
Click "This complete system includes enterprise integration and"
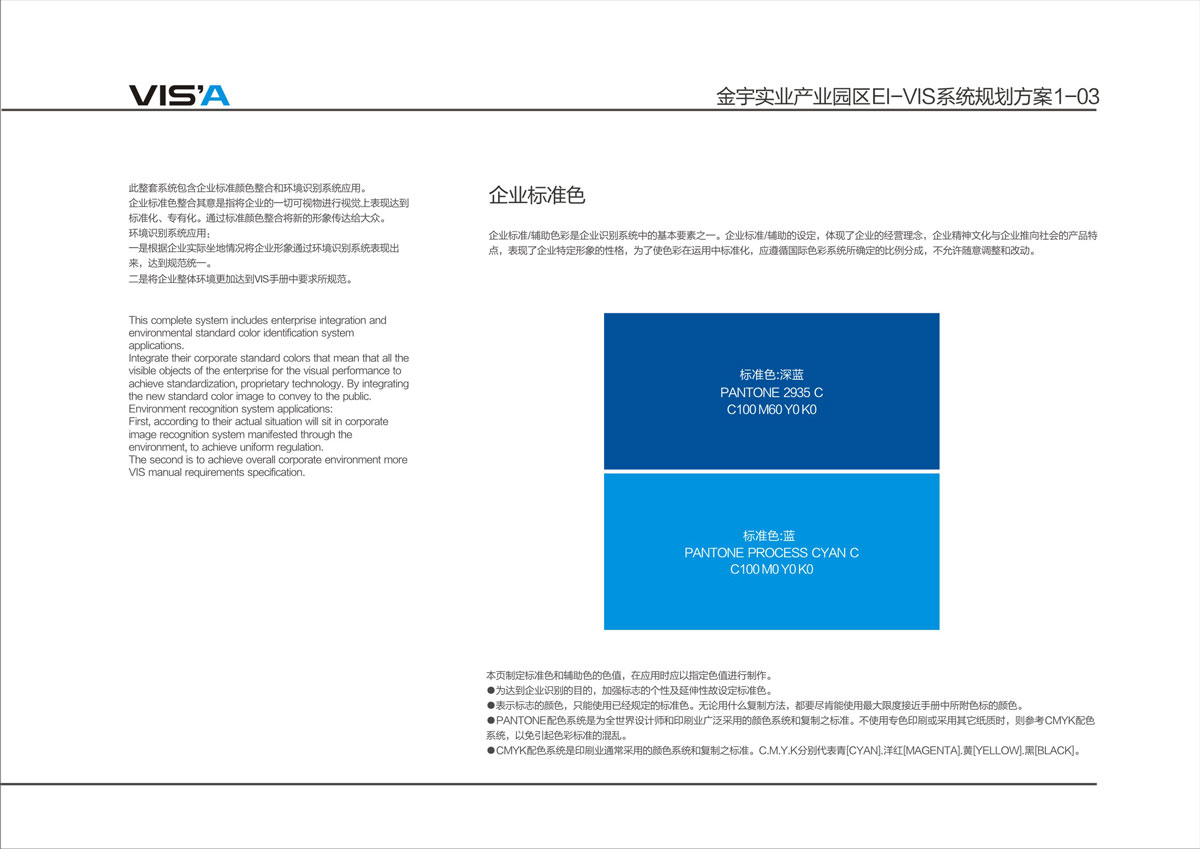[258, 320]
